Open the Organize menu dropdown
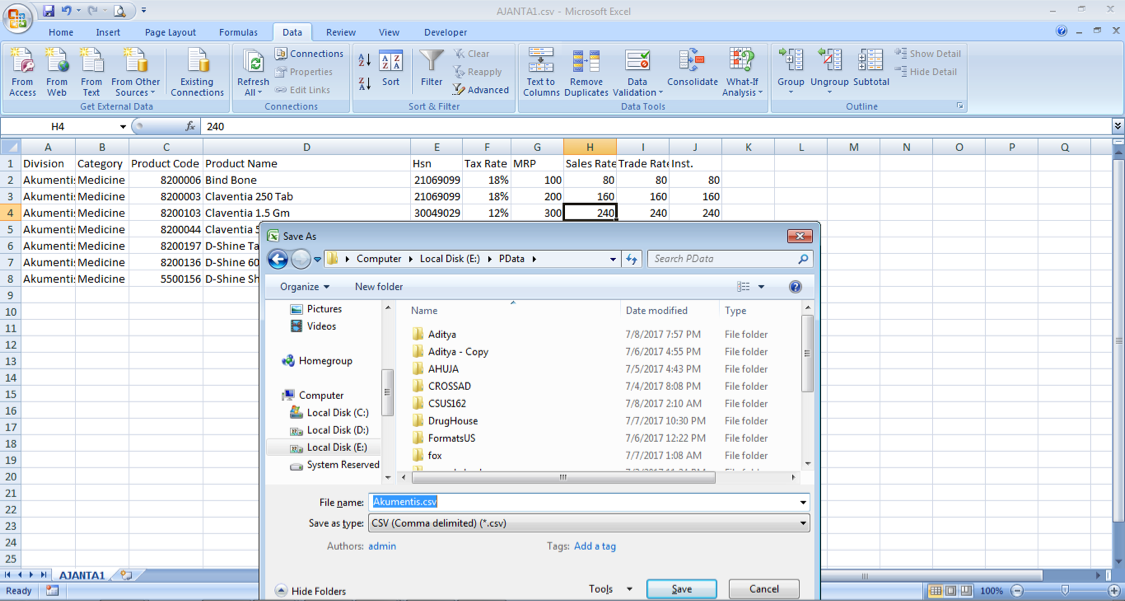Viewport: 1125px width, 601px height. click(305, 287)
